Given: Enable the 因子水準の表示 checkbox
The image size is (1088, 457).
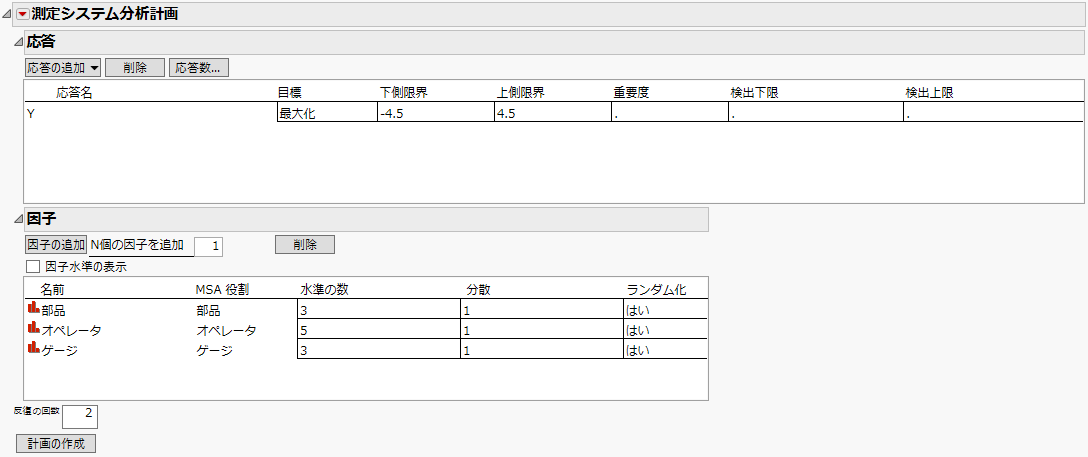Looking at the screenshot, I should tap(32, 266).
